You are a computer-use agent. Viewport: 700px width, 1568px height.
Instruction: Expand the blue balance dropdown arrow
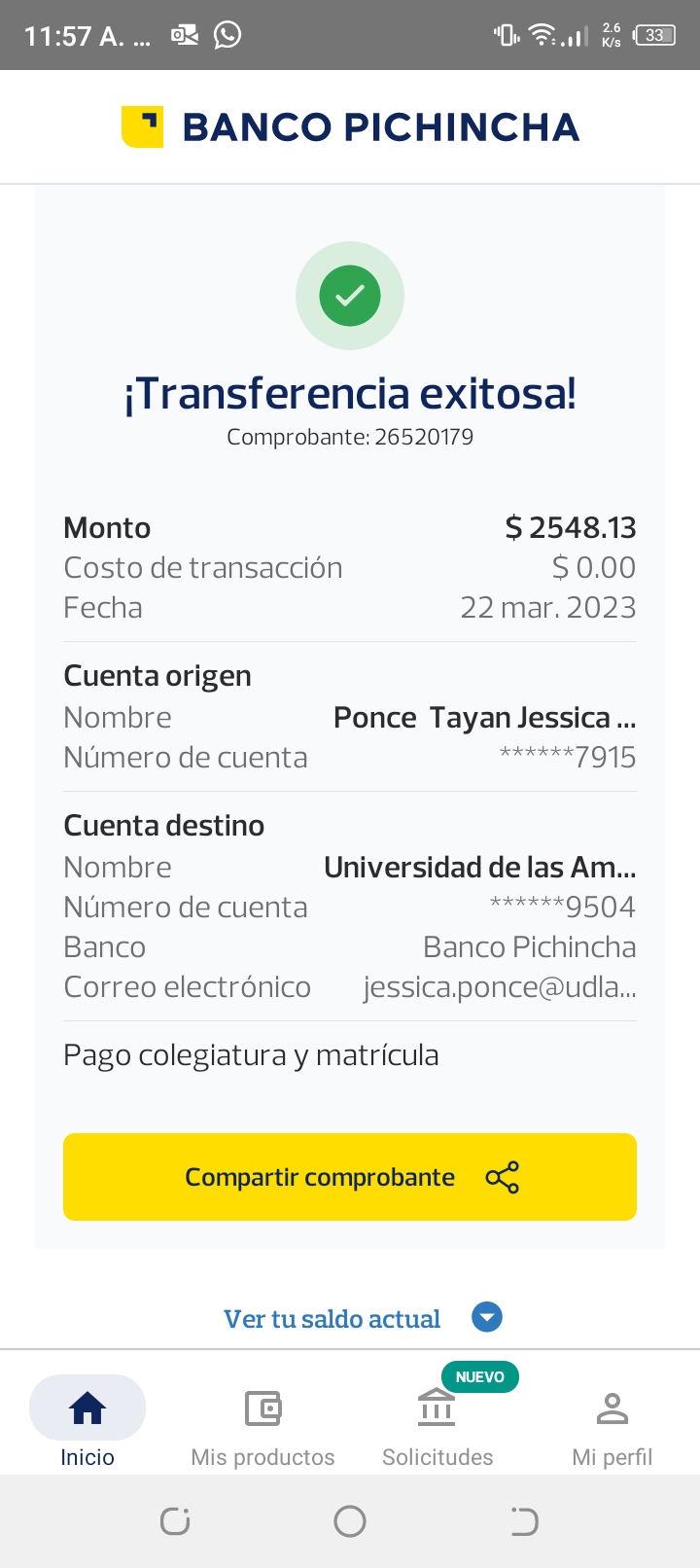(487, 1317)
